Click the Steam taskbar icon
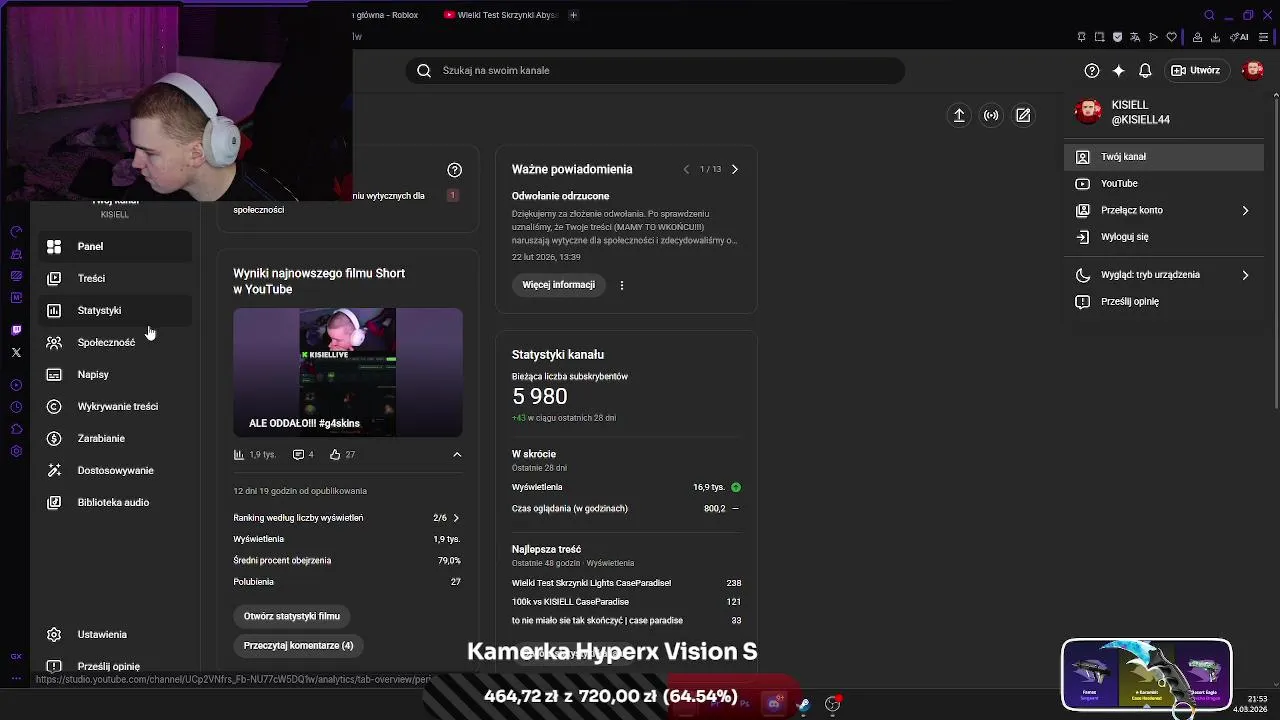This screenshot has width=1280, height=720. (x=803, y=704)
